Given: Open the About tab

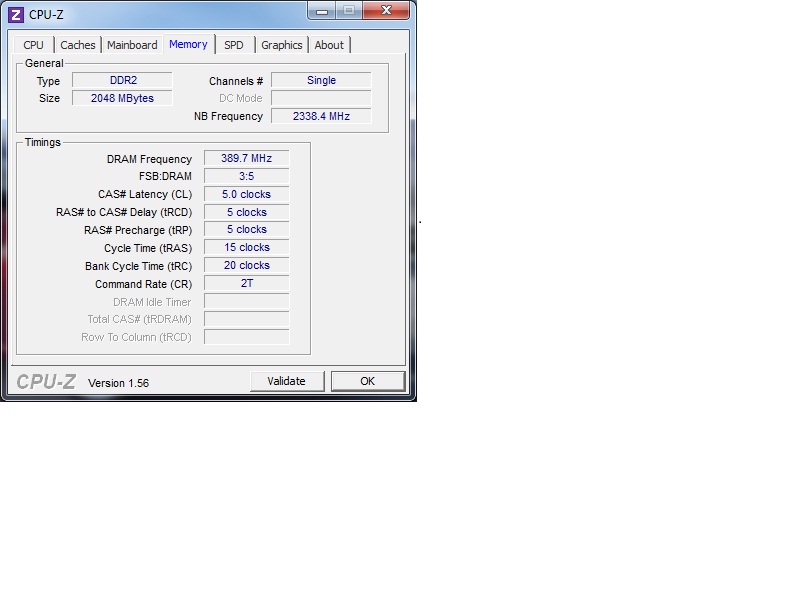Looking at the screenshot, I should [x=329, y=45].
